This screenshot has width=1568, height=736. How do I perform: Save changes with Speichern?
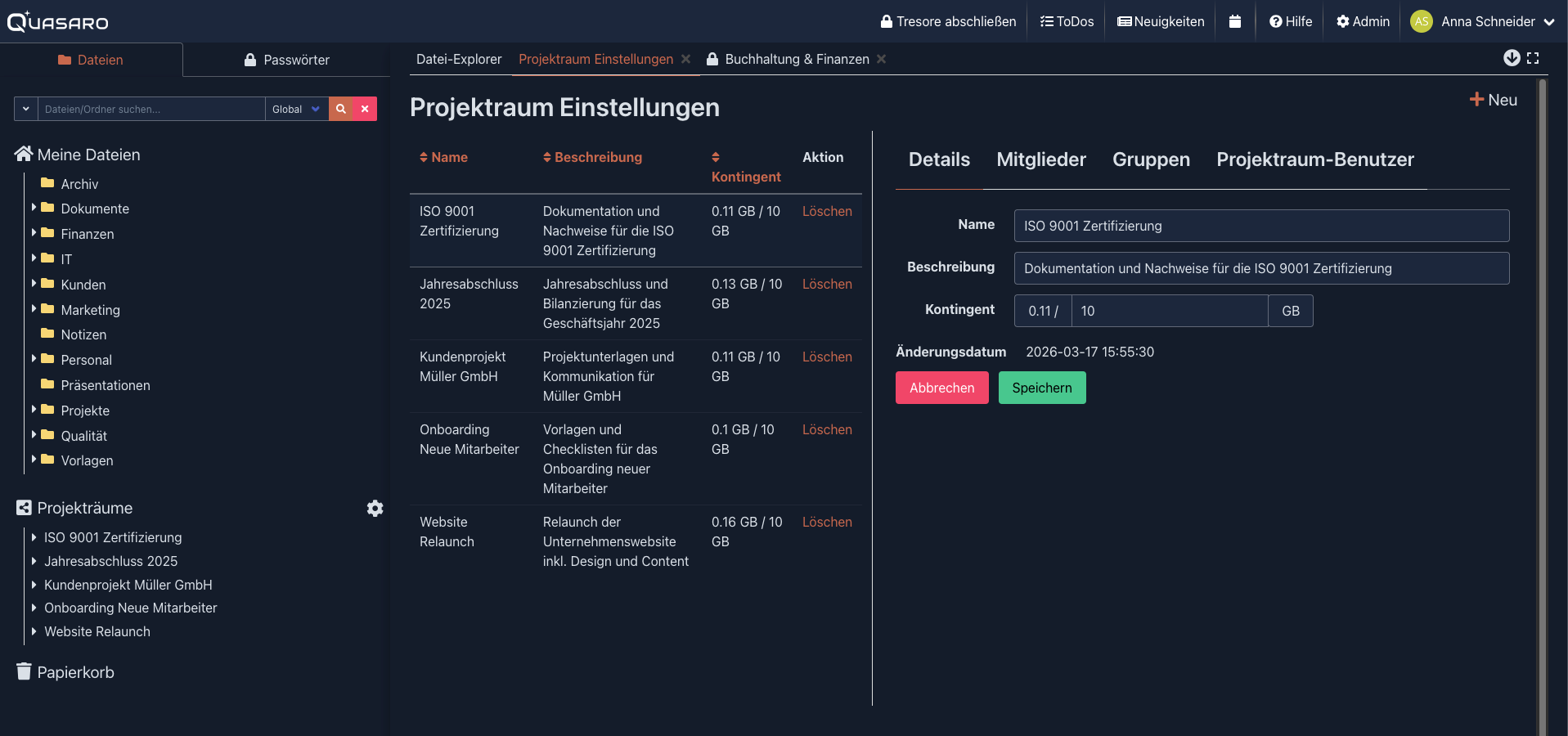pyautogui.click(x=1042, y=388)
